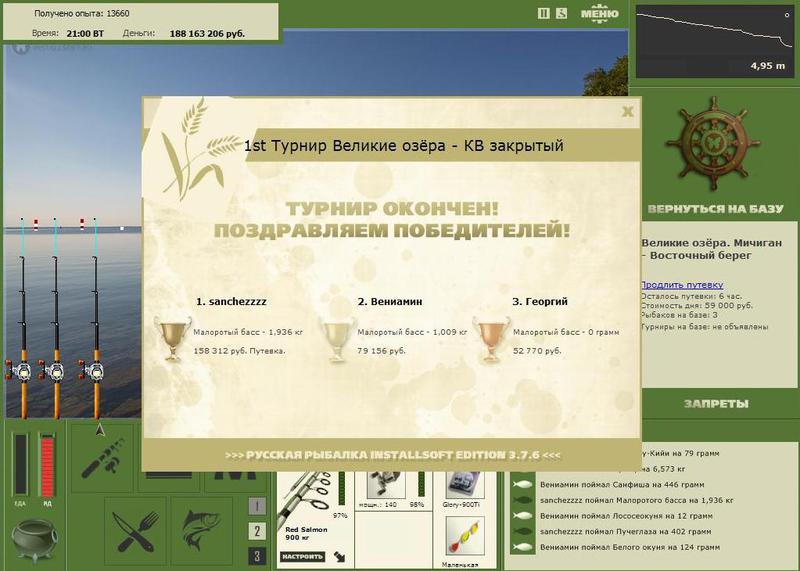Click fish icon beside the Лососеокуня log entry

(522, 516)
